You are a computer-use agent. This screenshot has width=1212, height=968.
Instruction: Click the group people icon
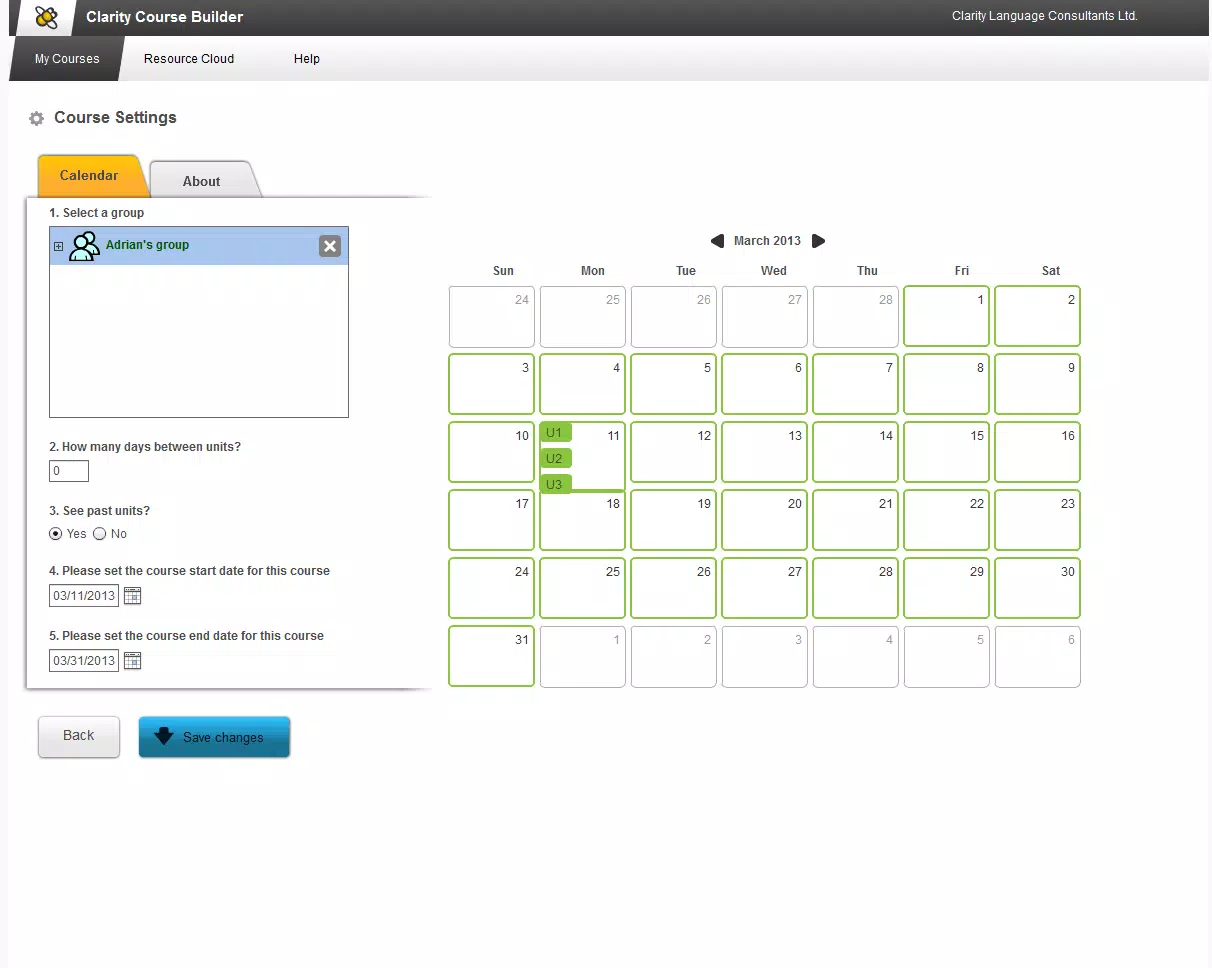84,246
